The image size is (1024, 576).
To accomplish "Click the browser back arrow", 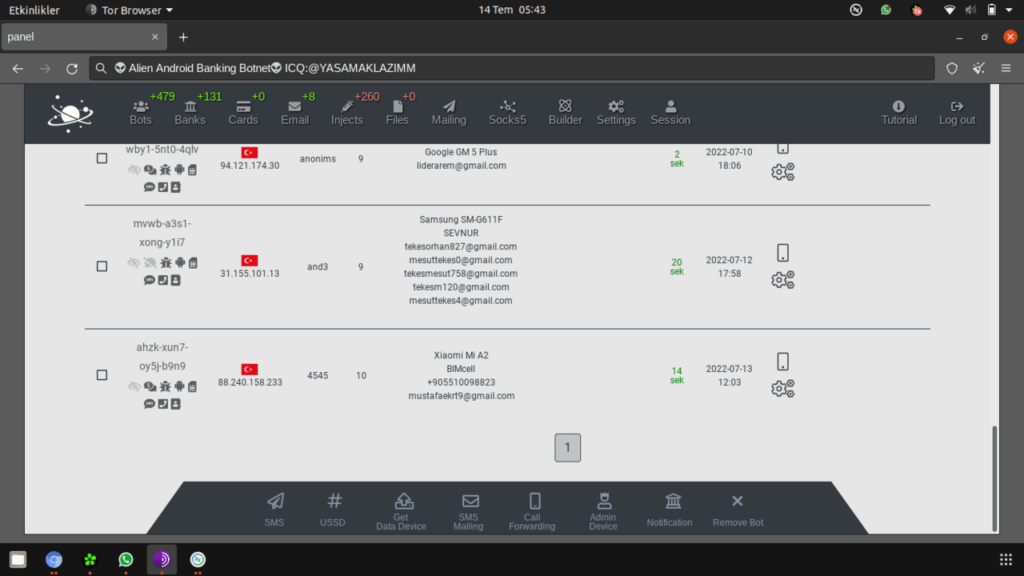I will click(x=18, y=68).
